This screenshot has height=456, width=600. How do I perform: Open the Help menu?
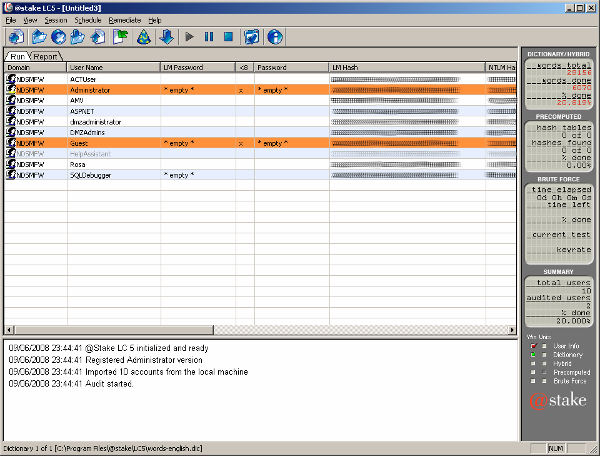[155, 20]
